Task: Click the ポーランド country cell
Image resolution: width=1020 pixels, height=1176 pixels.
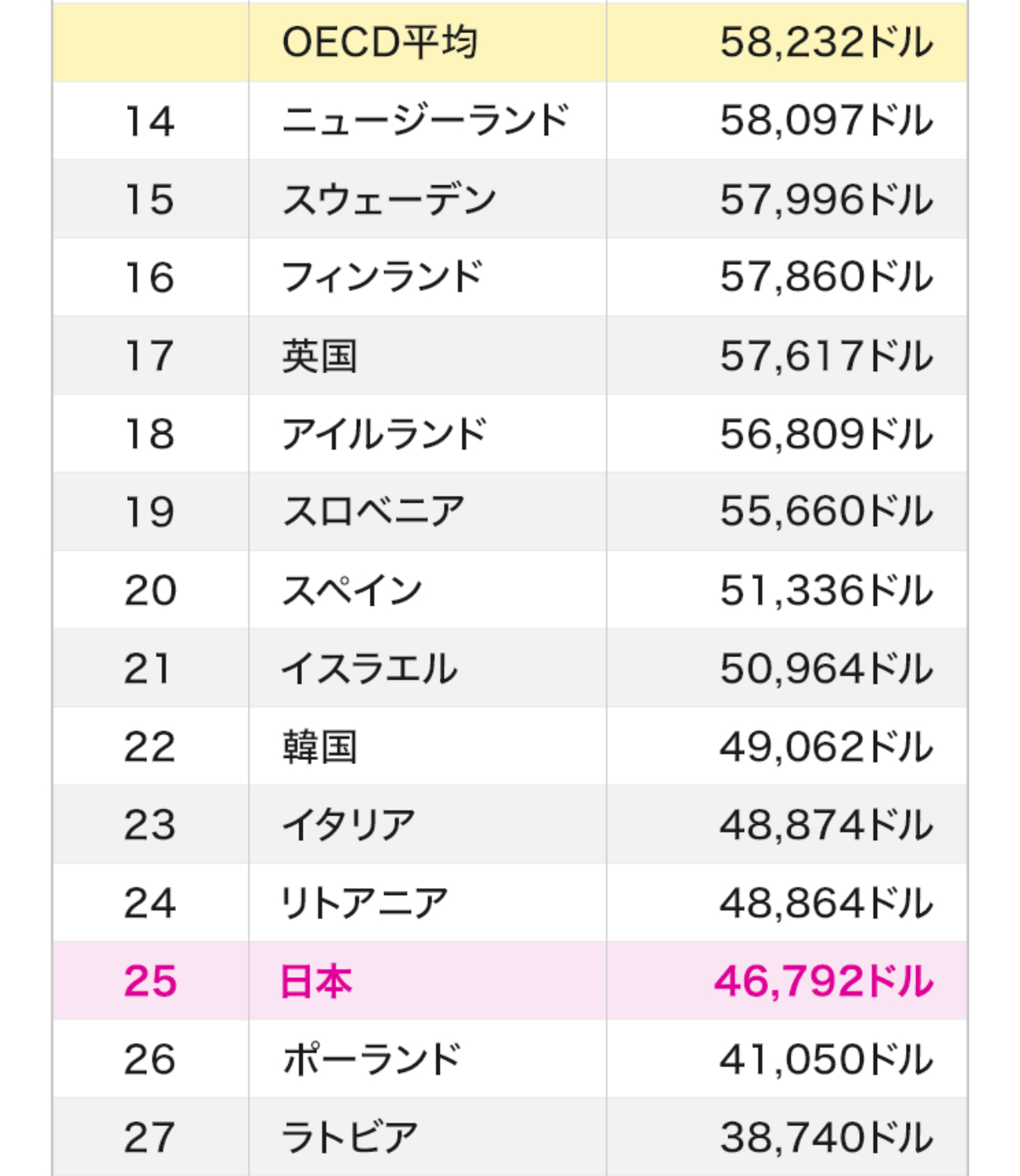Action: point(371,1059)
